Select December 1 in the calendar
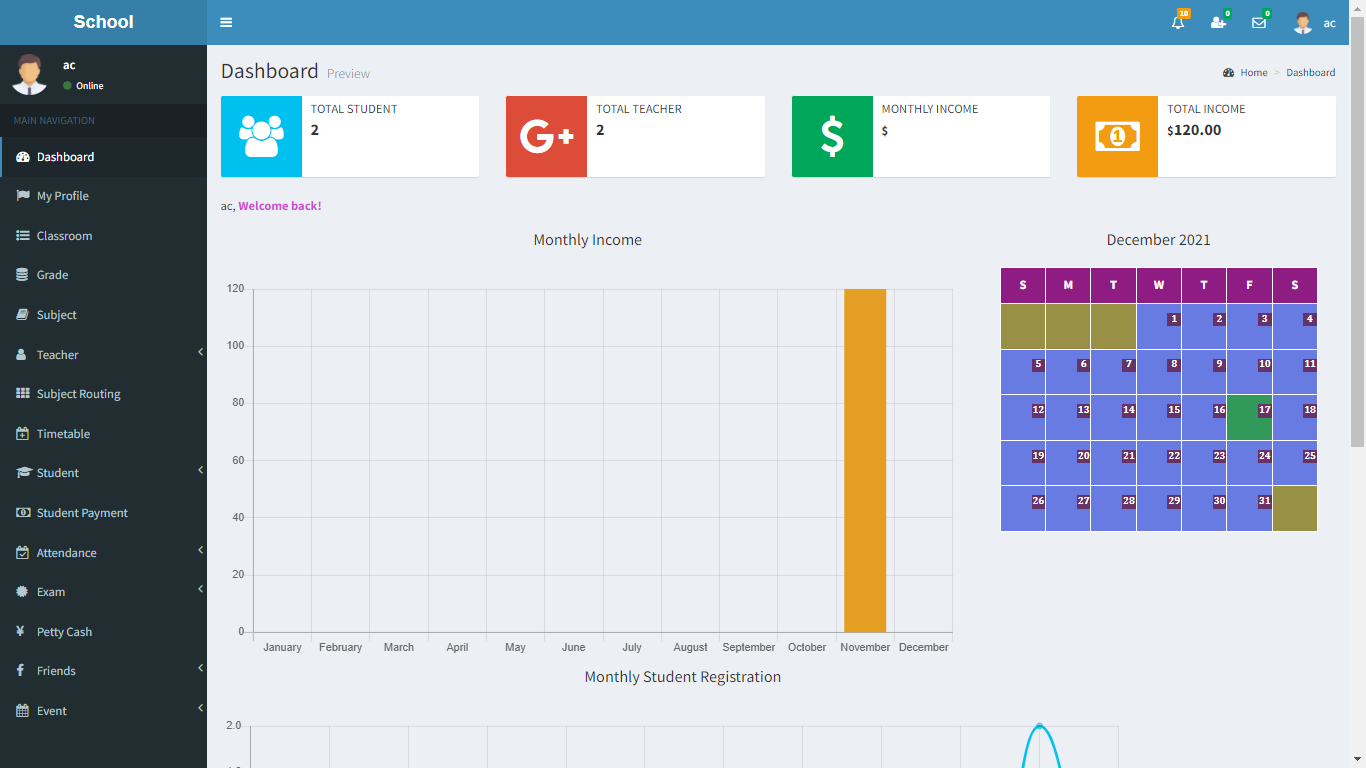This screenshot has height=768, width=1366. (1159, 326)
